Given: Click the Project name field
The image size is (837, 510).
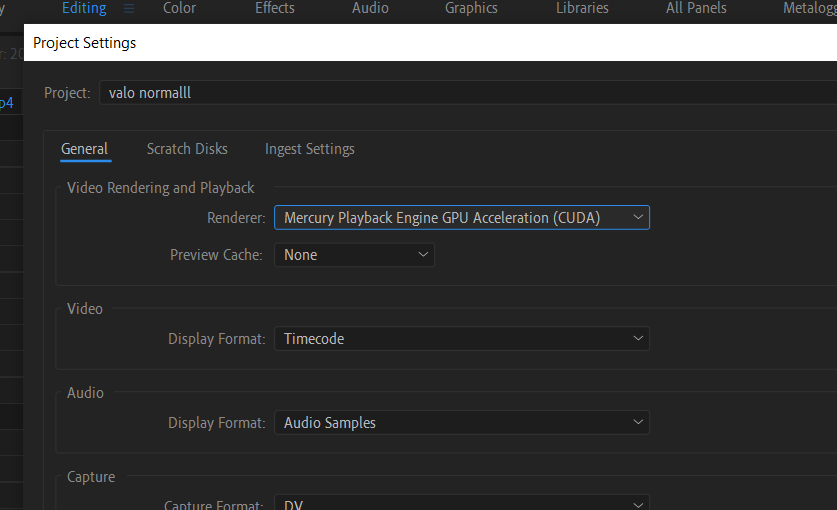Looking at the screenshot, I should (x=460, y=93).
